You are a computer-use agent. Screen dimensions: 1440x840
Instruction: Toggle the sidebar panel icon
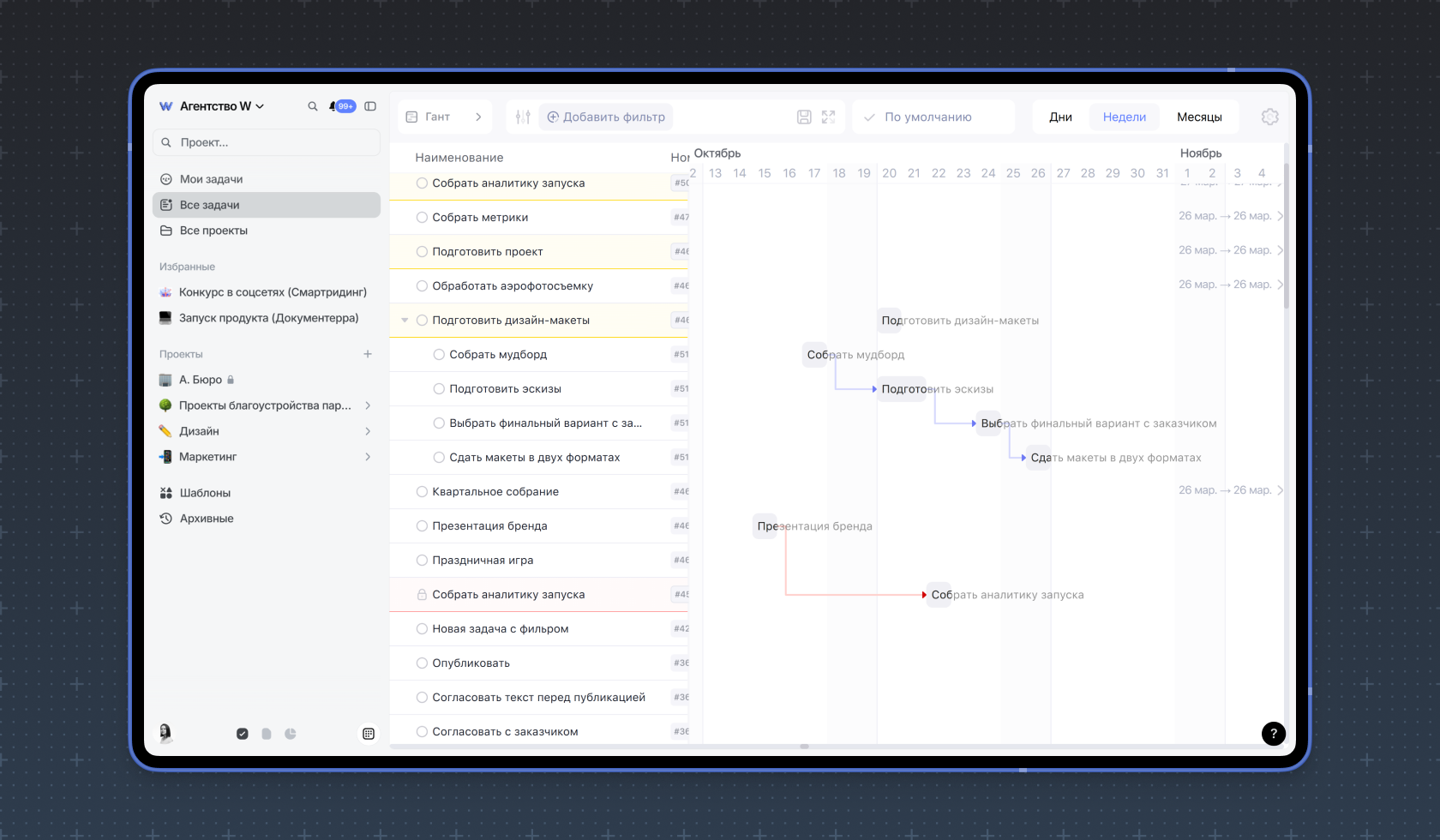(370, 106)
